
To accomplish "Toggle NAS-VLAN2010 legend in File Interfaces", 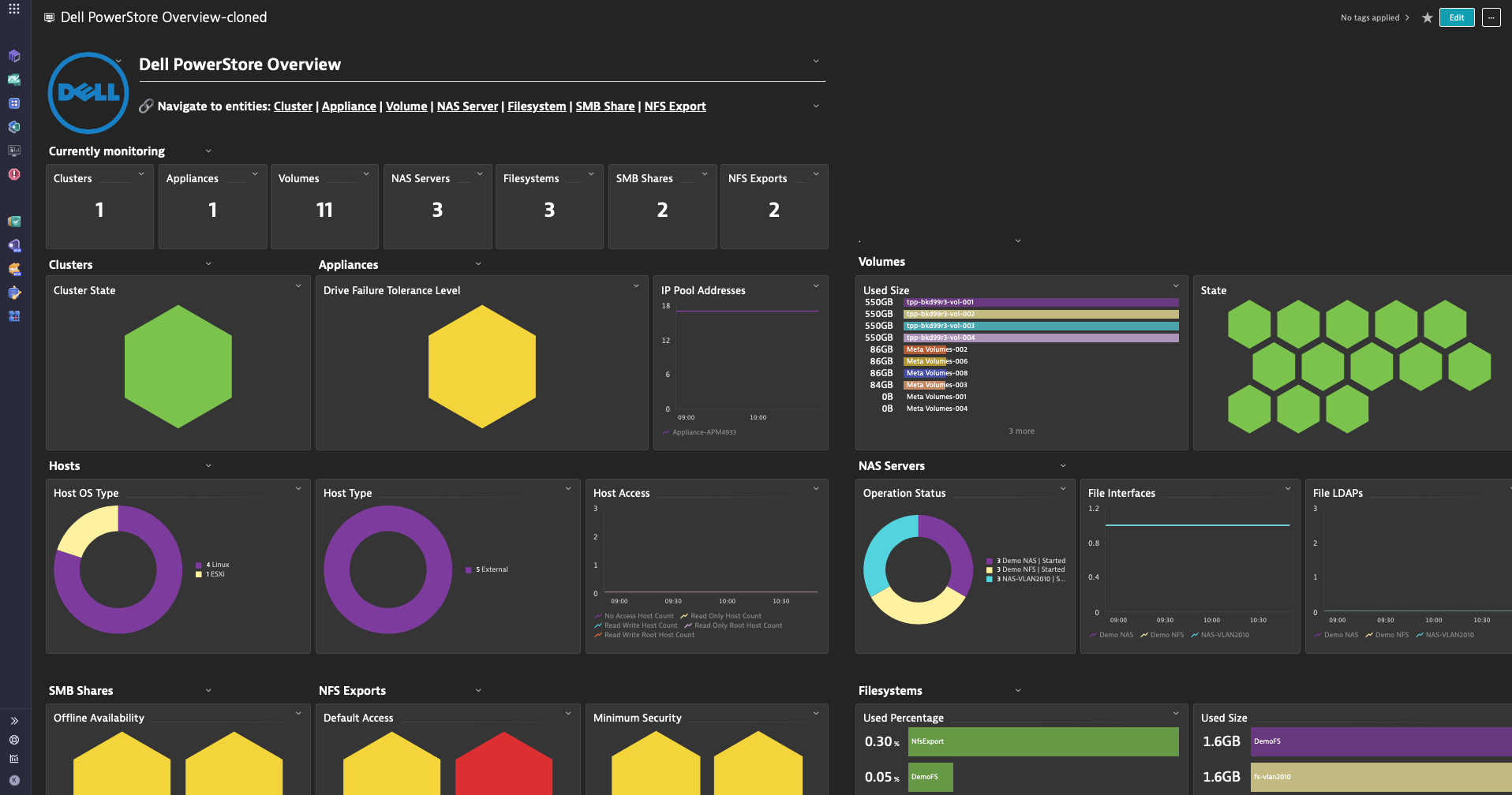I will point(1220,635).
